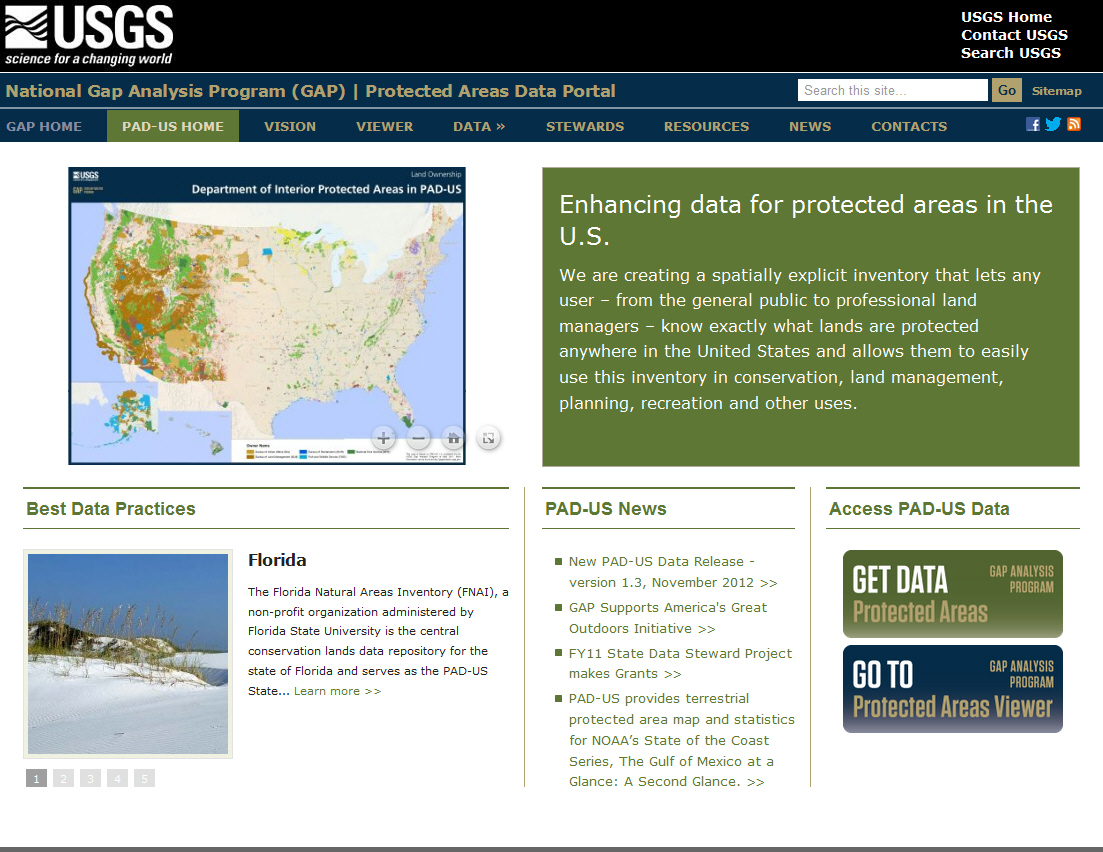
Task: Open Contact USGS link
Action: pos(1014,35)
